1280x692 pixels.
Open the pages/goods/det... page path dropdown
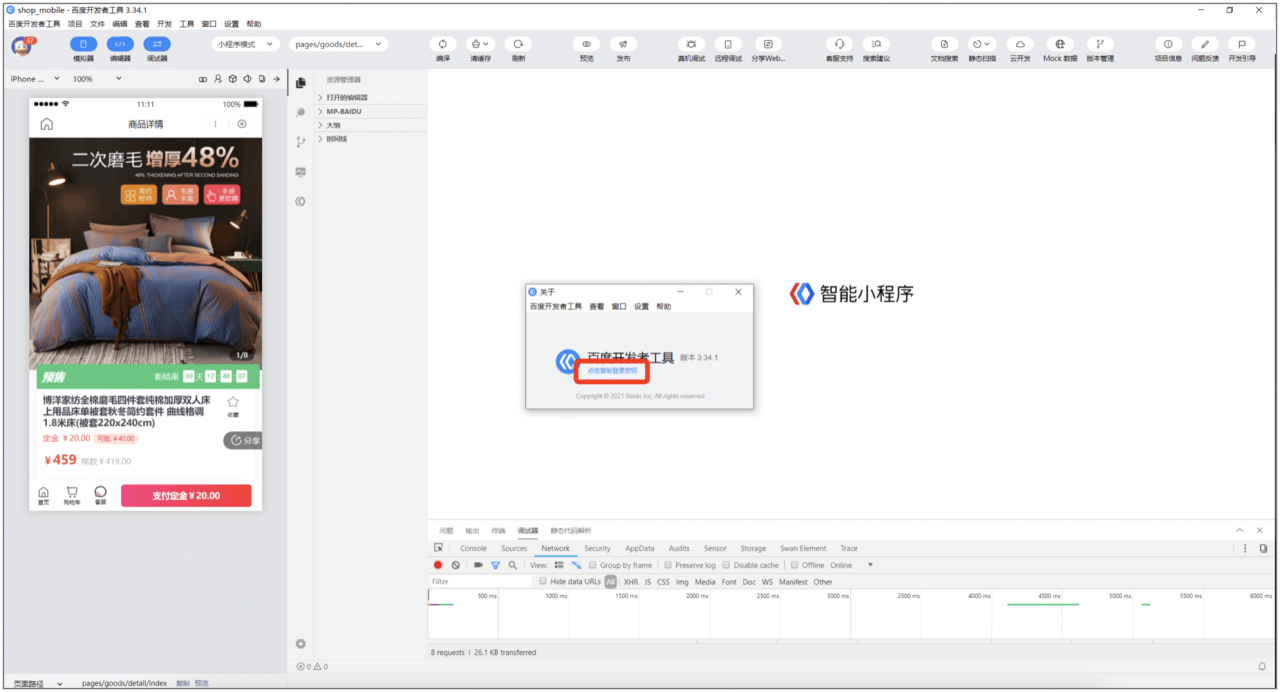pos(339,44)
